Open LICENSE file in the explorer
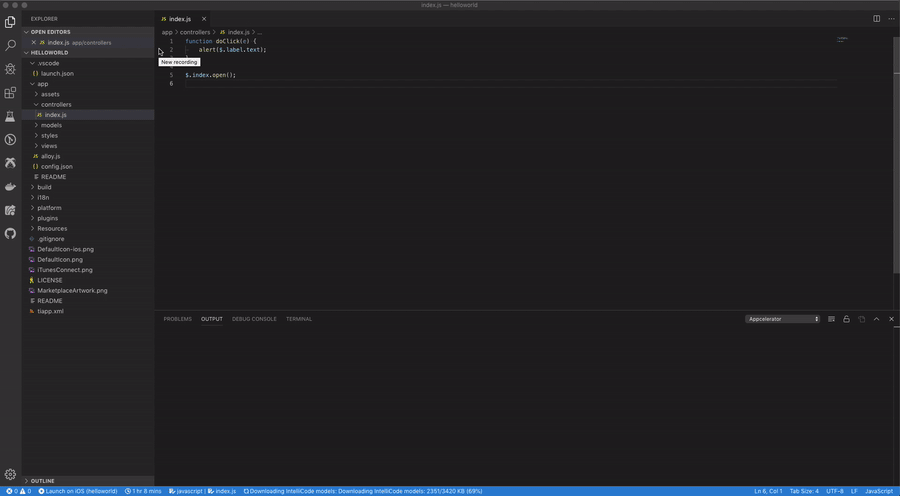This screenshot has width=900, height=496. click(x=88, y=280)
